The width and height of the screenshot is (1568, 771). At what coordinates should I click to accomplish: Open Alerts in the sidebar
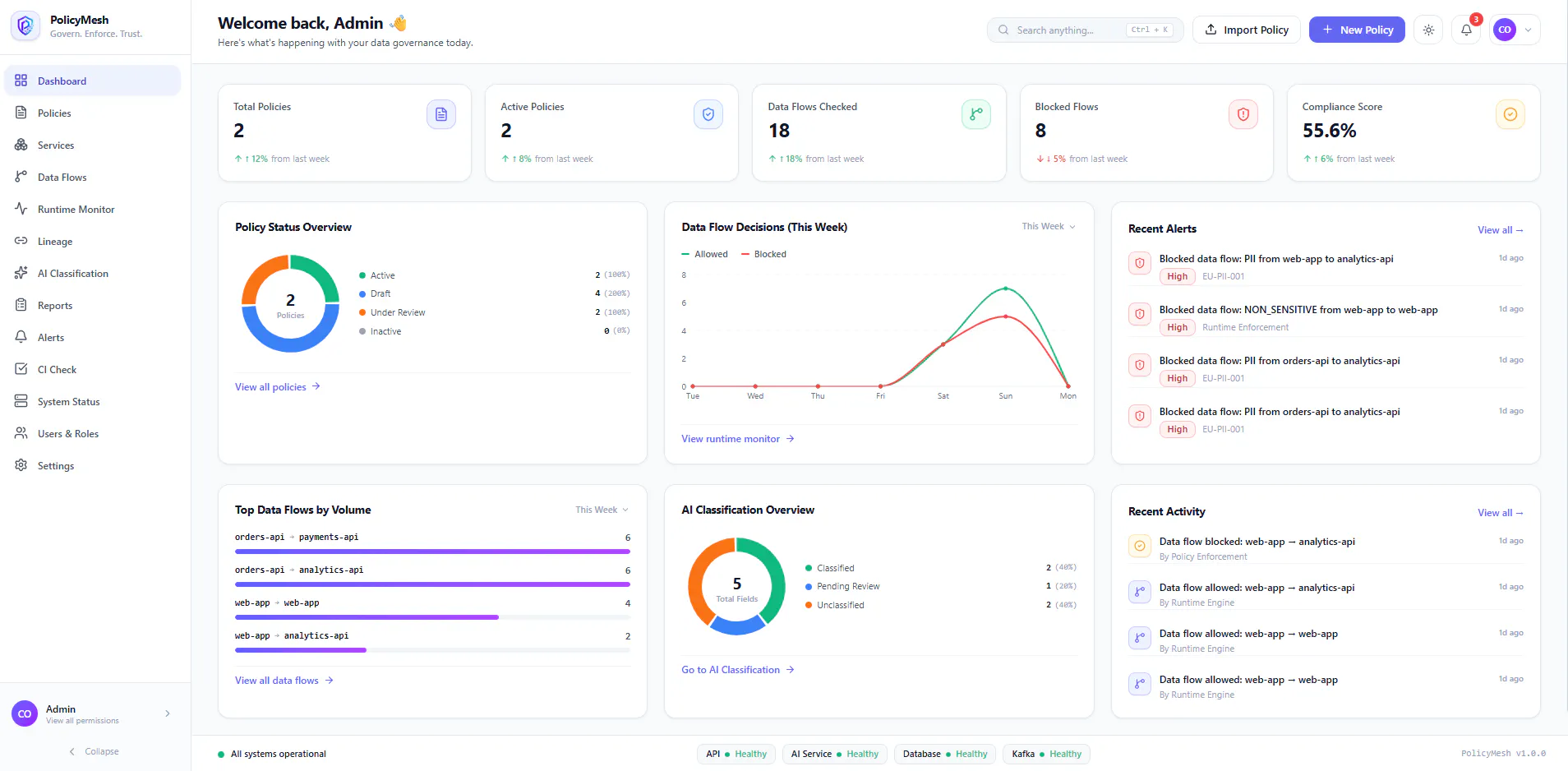pos(92,337)
